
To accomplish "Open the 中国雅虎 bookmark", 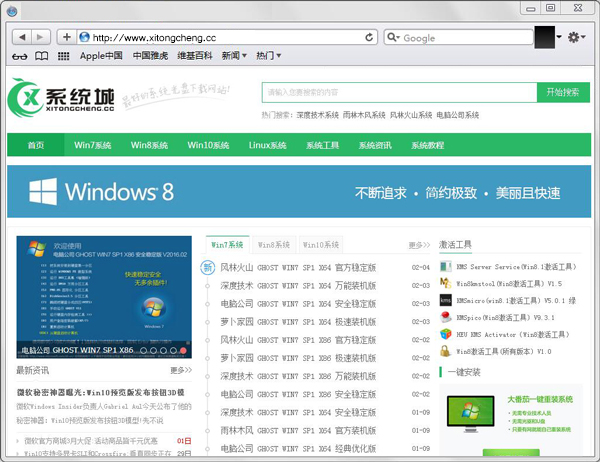I will coord(150,56).
